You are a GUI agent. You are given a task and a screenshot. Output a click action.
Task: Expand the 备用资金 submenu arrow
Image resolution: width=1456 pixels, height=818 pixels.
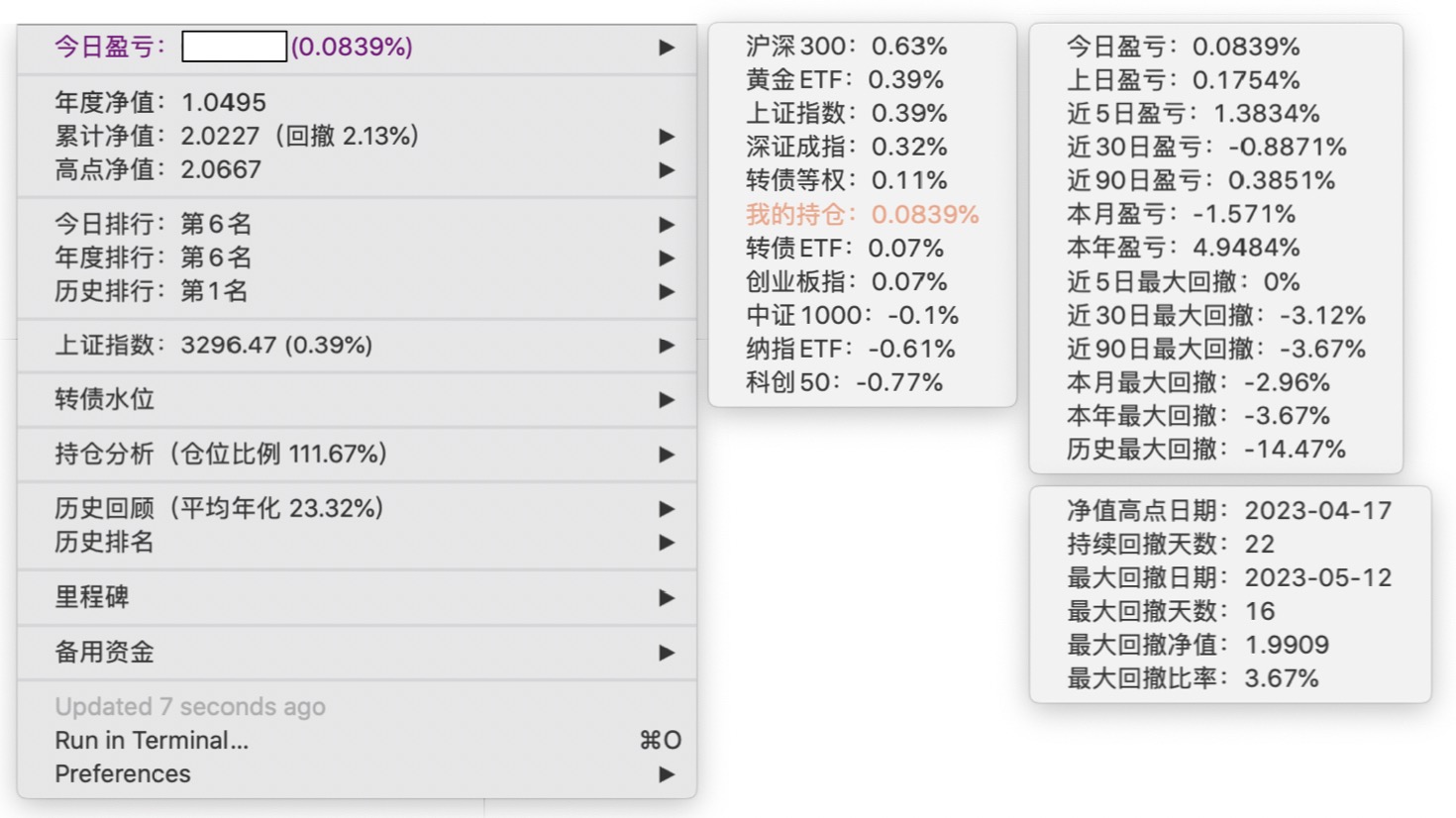[x=667, y=653]
